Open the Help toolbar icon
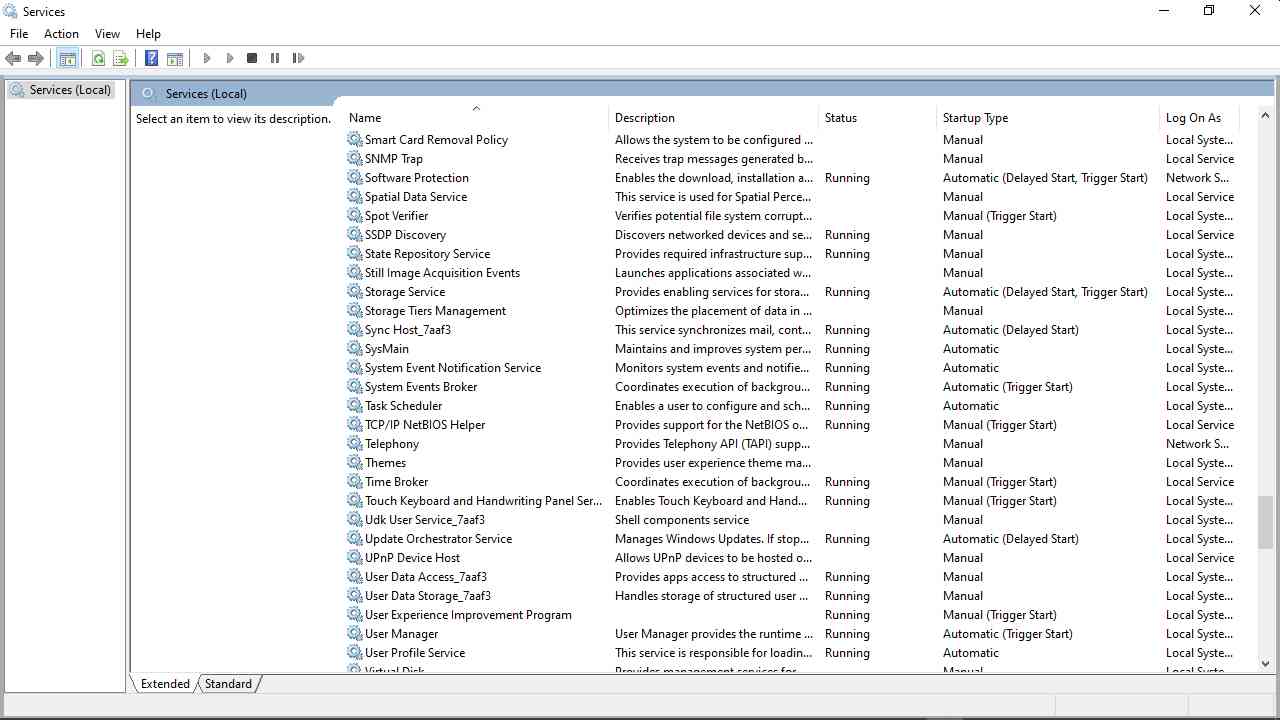The height and width of the screenshot is (720, 1280). click(151, 59)
